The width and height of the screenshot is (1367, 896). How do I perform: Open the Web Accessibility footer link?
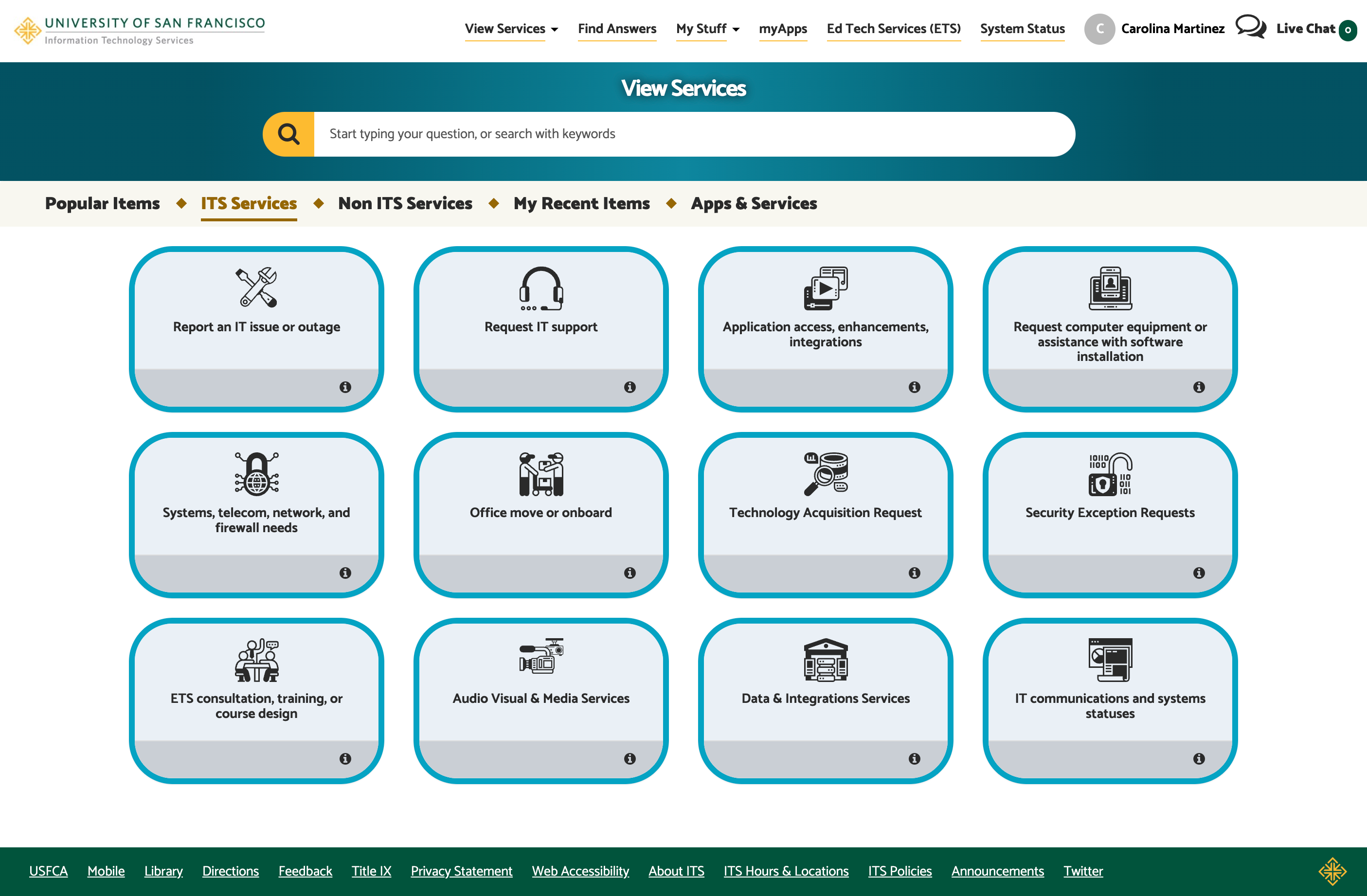(580, 871)
